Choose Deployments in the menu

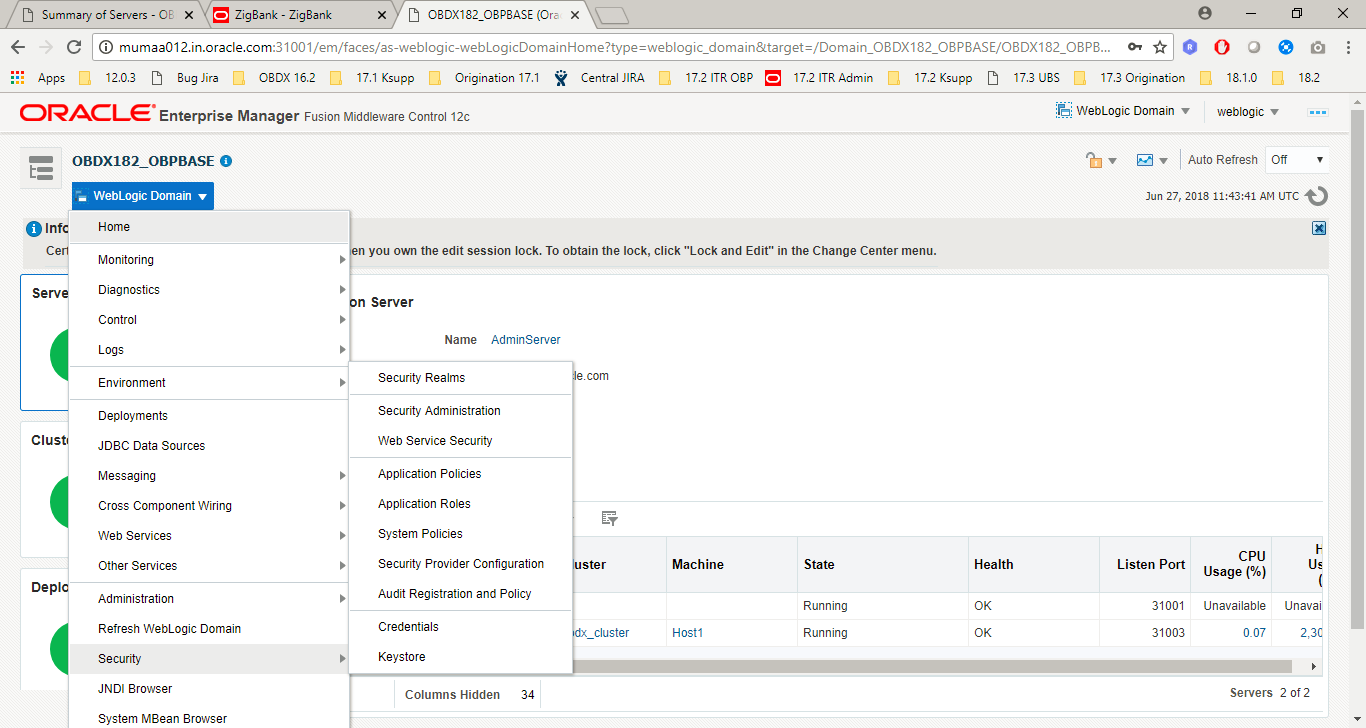click(209, 416)
